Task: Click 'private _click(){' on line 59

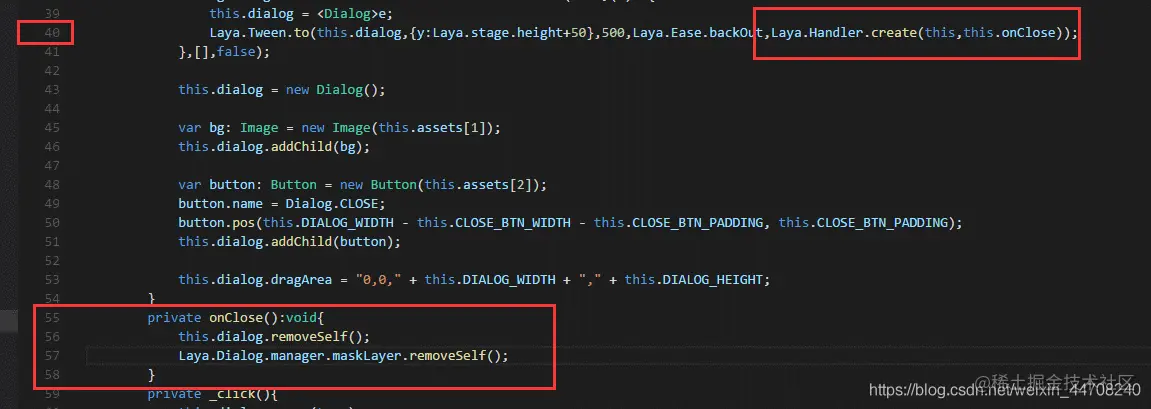Action: click(212, 394)
